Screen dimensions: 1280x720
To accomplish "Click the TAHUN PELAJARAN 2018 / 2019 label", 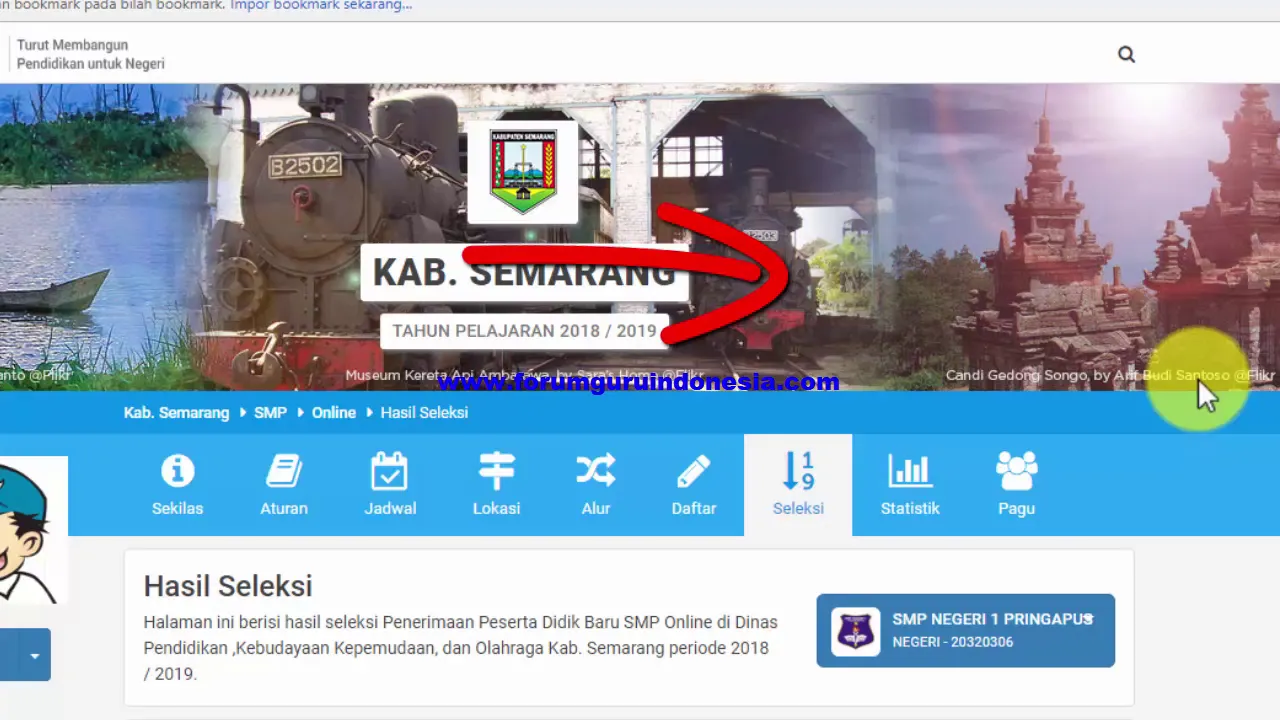I will (524, 331).
